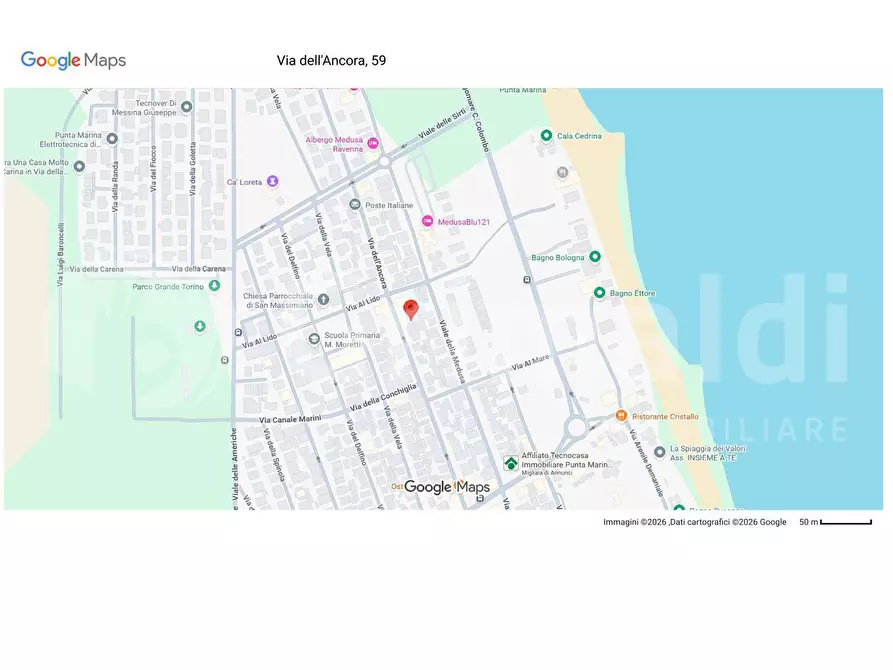This screenshot has height=670, width=893.
Task: Click the Parco Grande Torino park pin
Action: coord(214,287)
